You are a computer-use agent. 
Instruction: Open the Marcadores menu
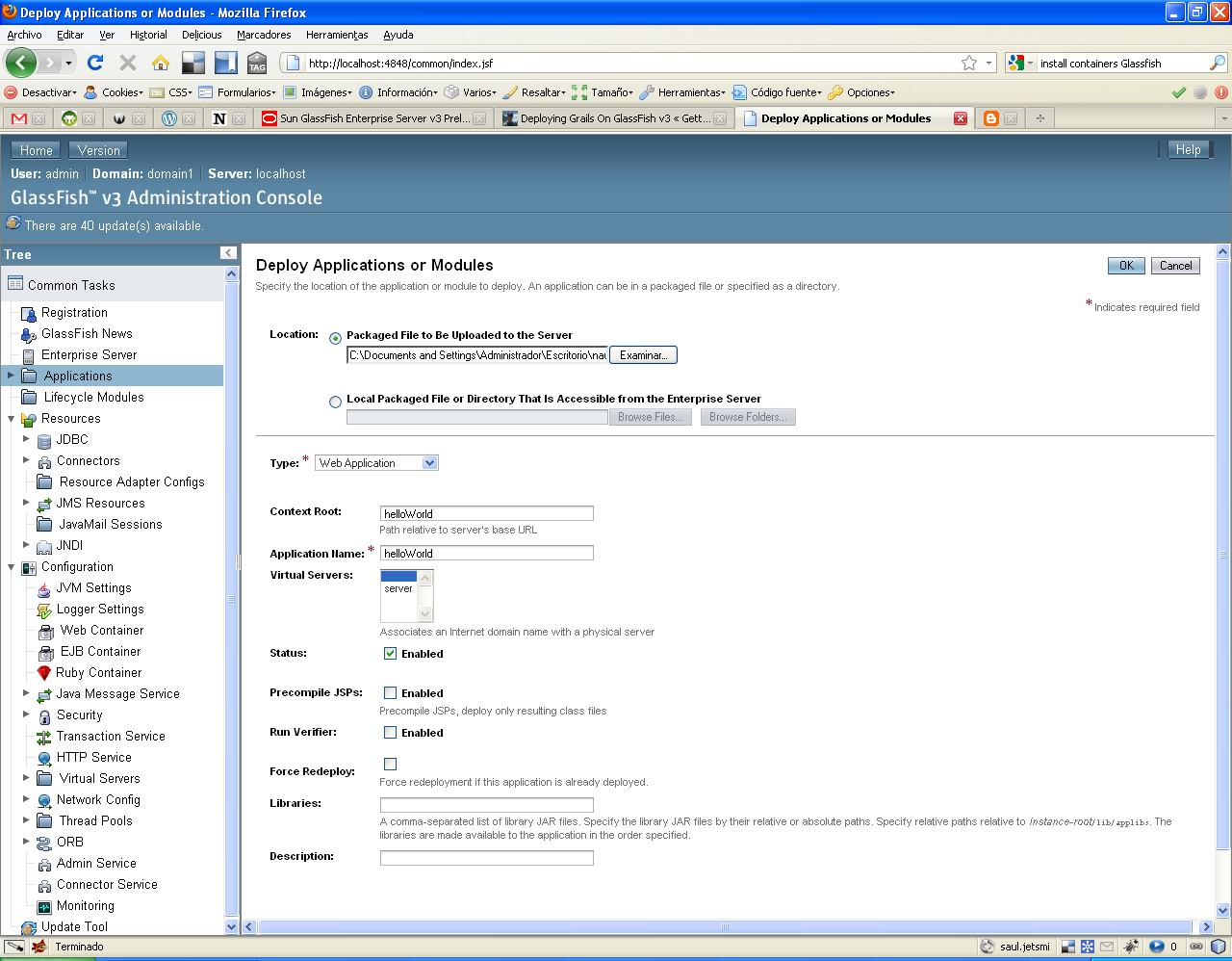pyautogui.click(x=264, y=35)
